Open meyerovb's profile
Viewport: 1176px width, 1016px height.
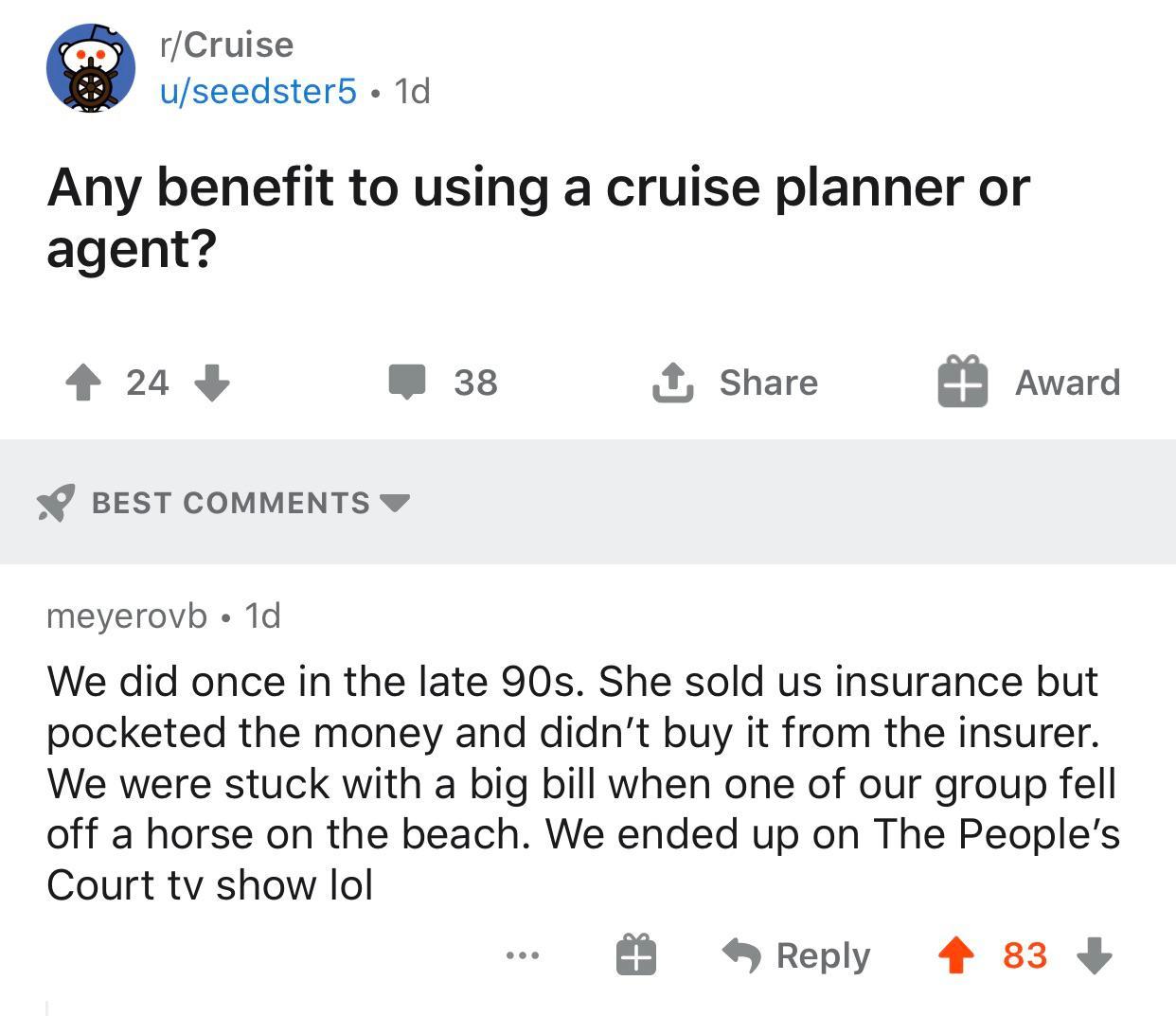(126, 615)
